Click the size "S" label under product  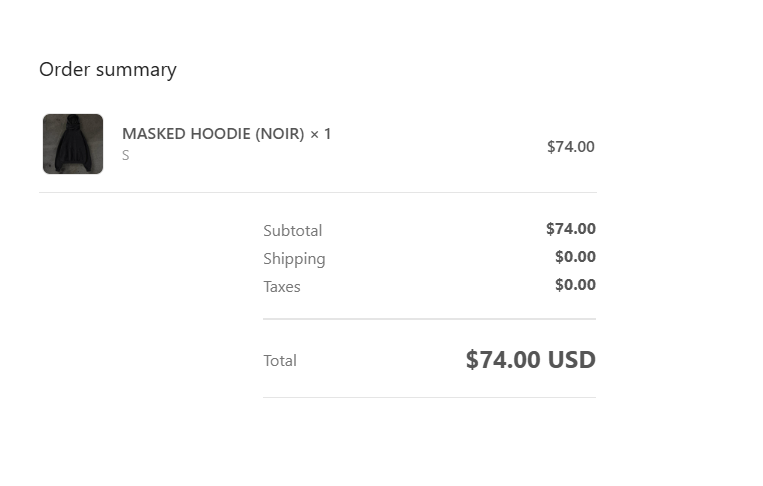pos(126,156)
